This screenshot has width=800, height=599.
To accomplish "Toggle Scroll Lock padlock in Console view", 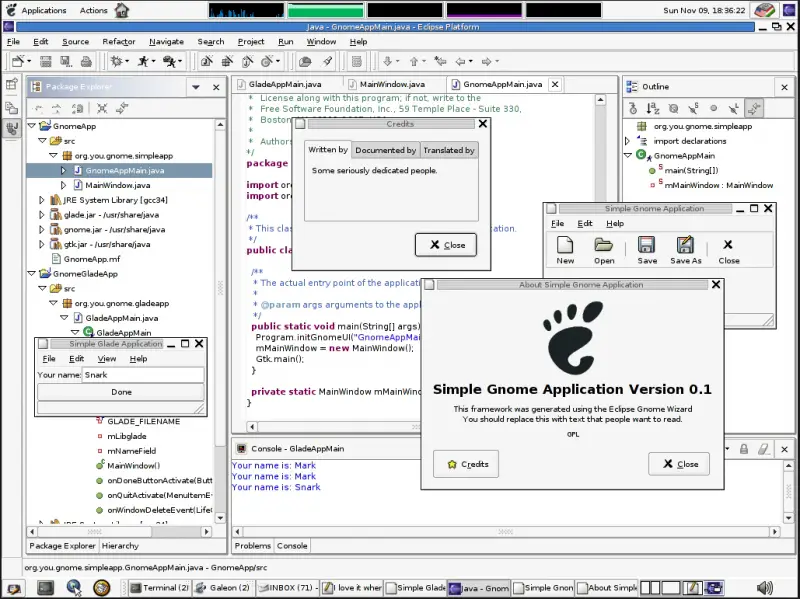I will coord(744,449).
